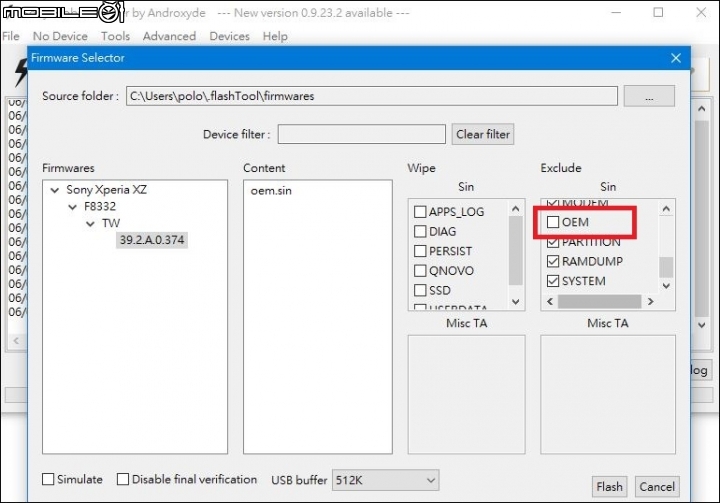Minimize the main Flashtool window

pos(616,12)
